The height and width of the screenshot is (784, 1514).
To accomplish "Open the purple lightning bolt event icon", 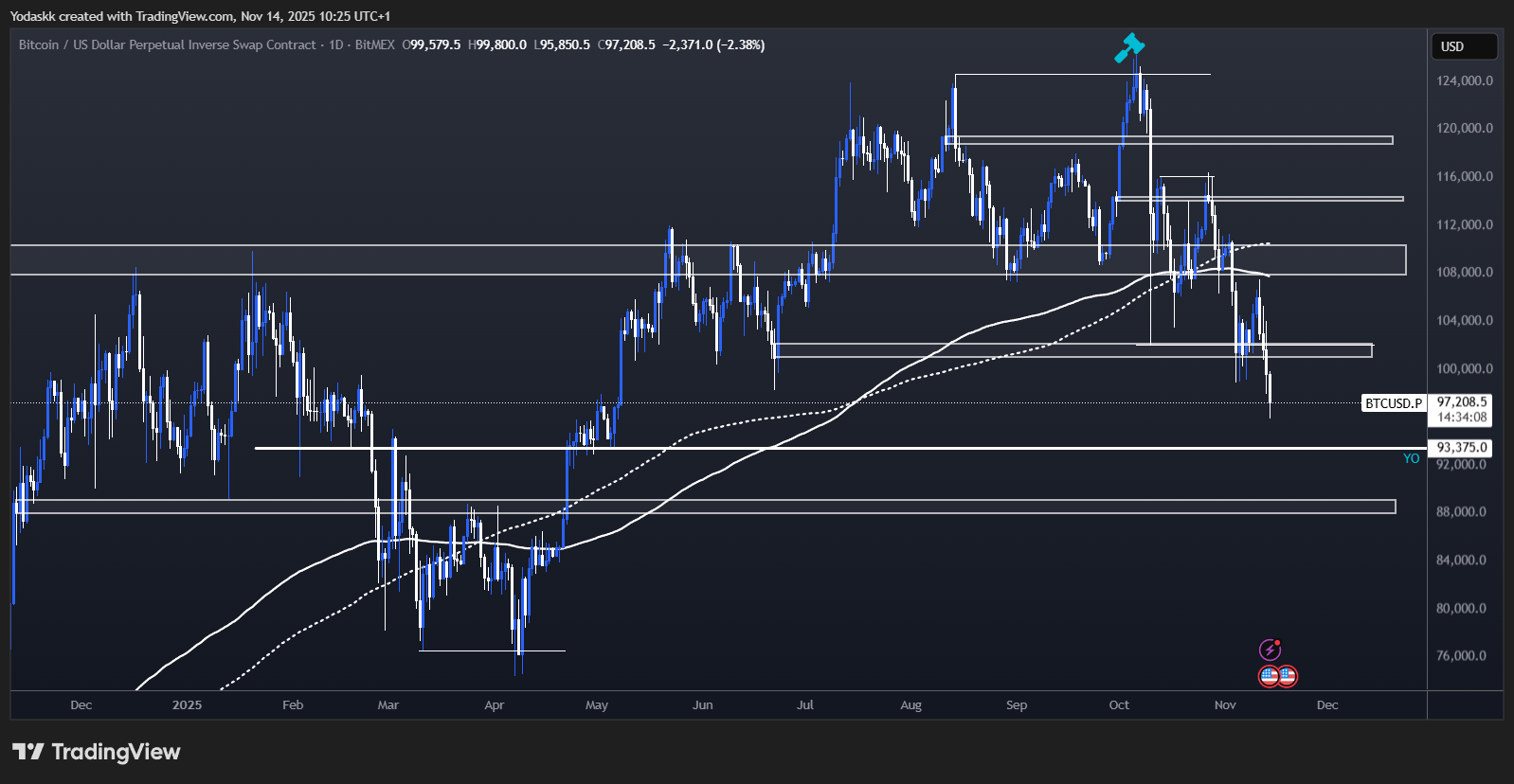I will [1270, 650].
